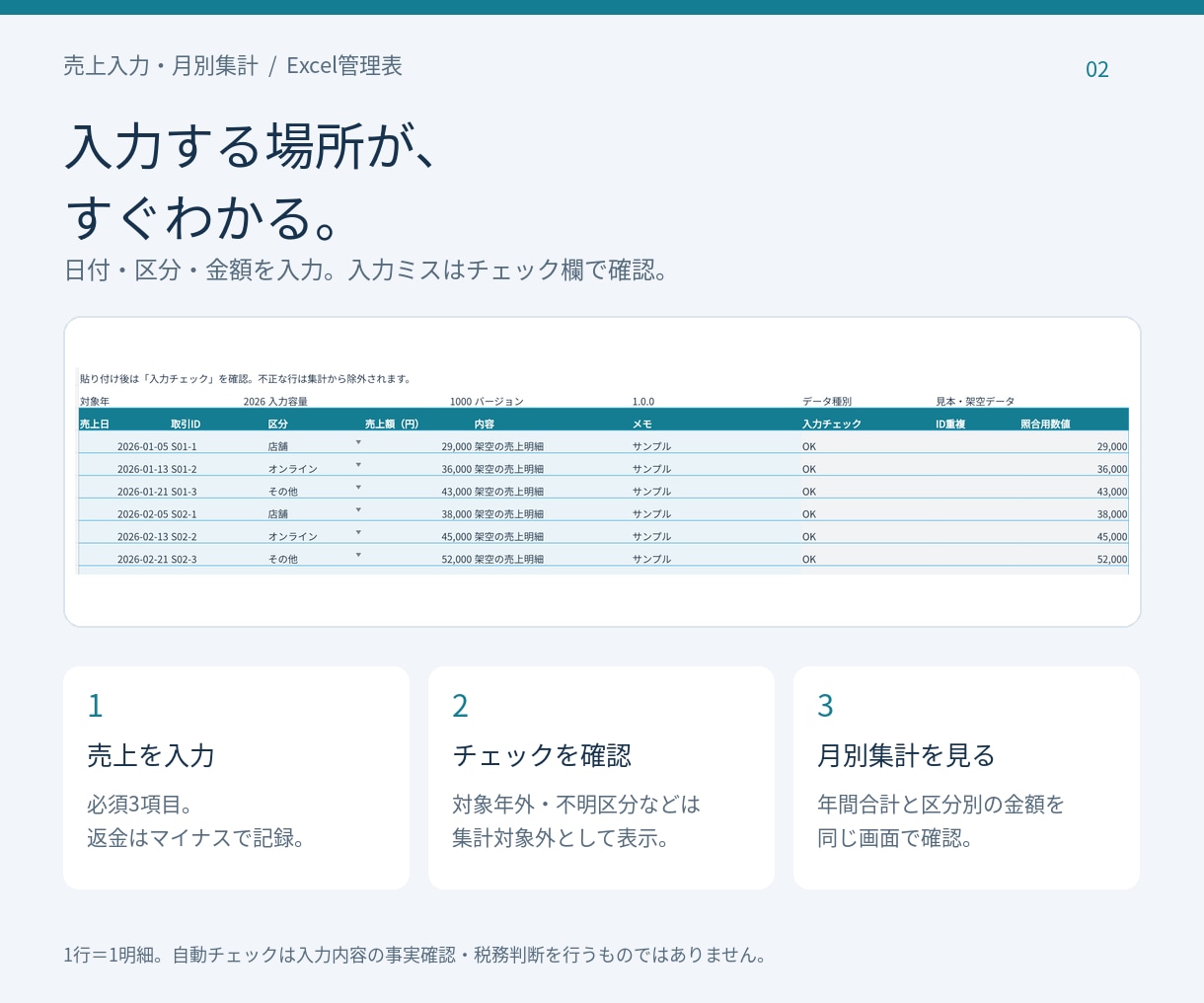The image size is (1204, 1003).
Task: Open the 区分 dropdown arrow in row S02-3
Action: tap(358, 556)
